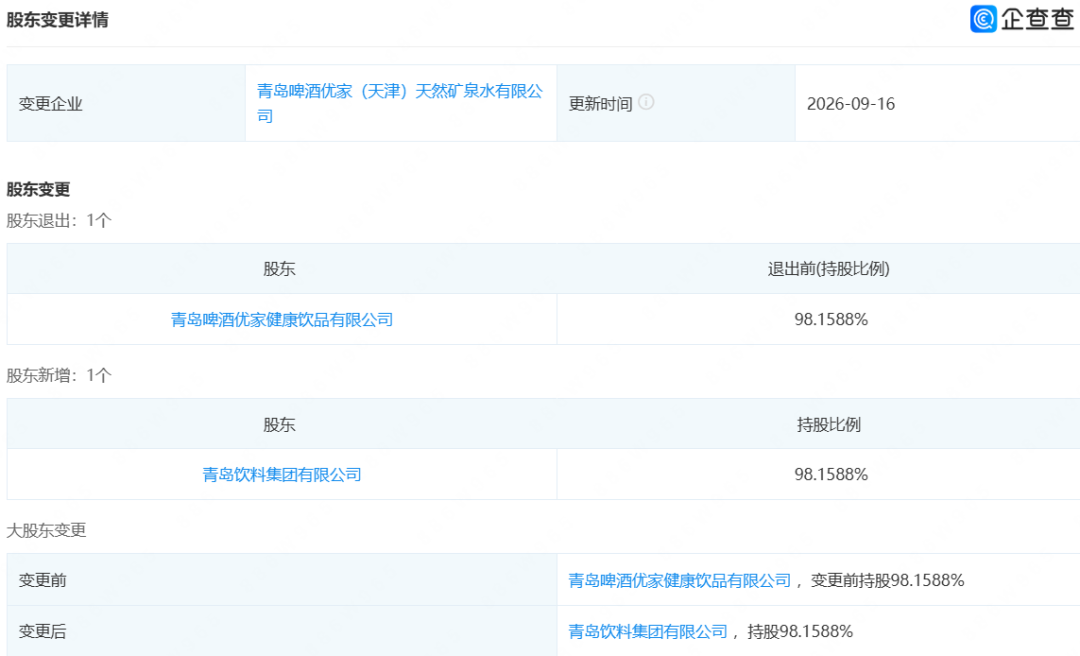Viewport: 1080px width, 656px height.
Task: Select the 股东变更详情 page title
Action: pyautogui.click(x=57, y=20)
